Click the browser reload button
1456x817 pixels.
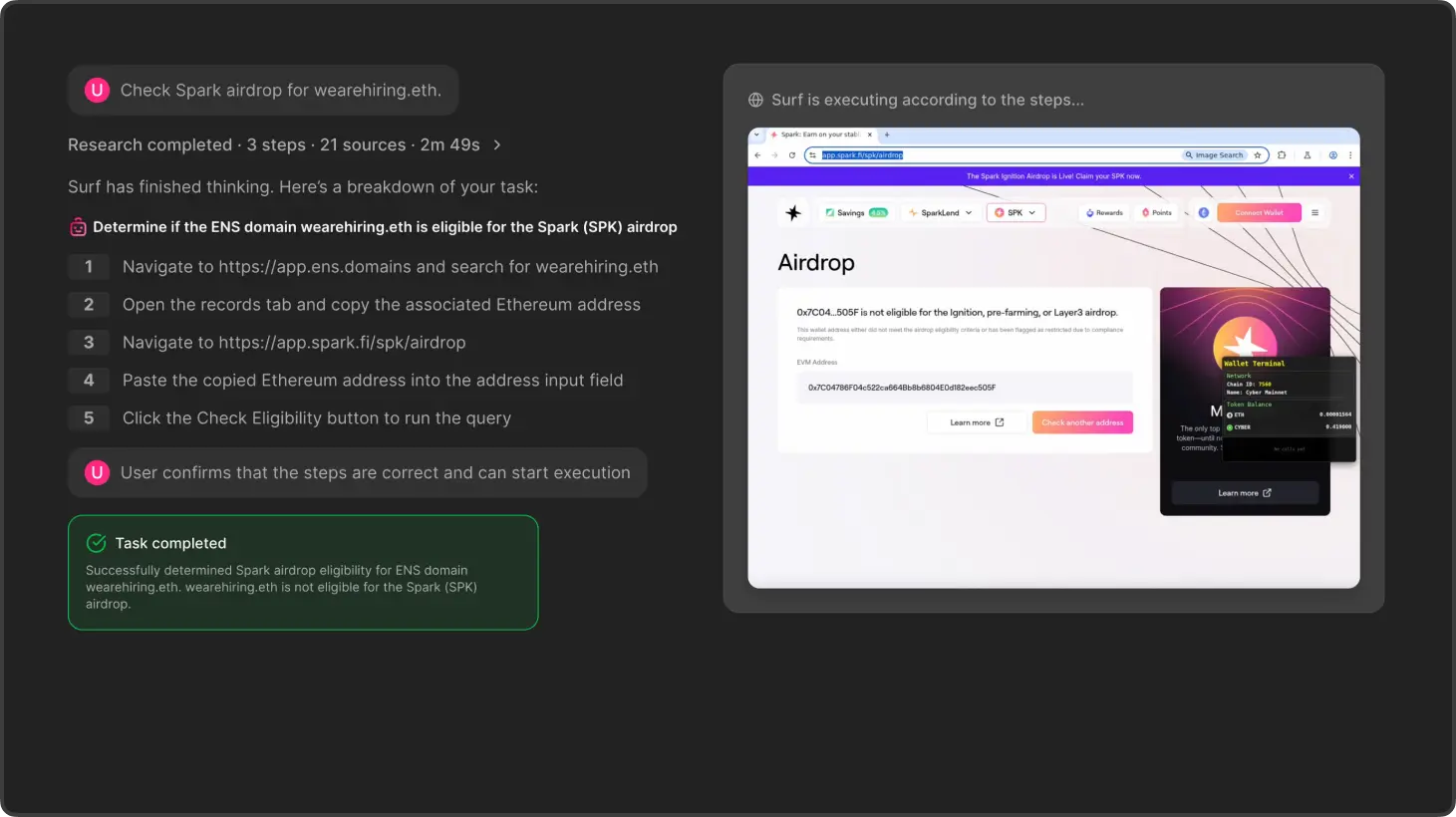click(x=792, y=155)
